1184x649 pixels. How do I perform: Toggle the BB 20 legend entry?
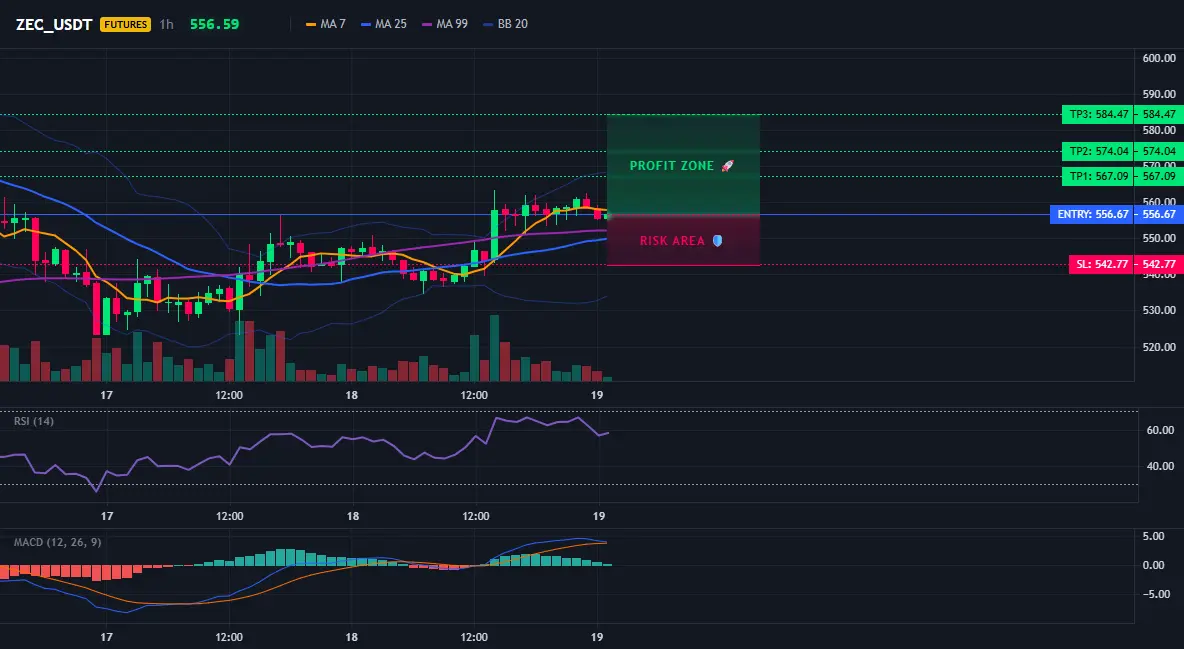point(505,24)
